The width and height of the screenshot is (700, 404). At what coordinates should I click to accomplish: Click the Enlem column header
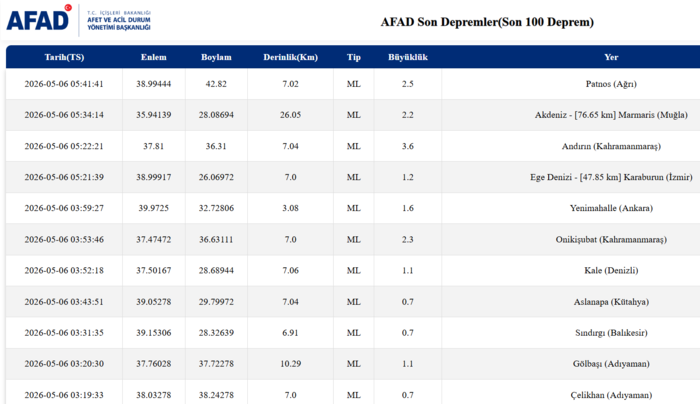(x=154, y=57)
